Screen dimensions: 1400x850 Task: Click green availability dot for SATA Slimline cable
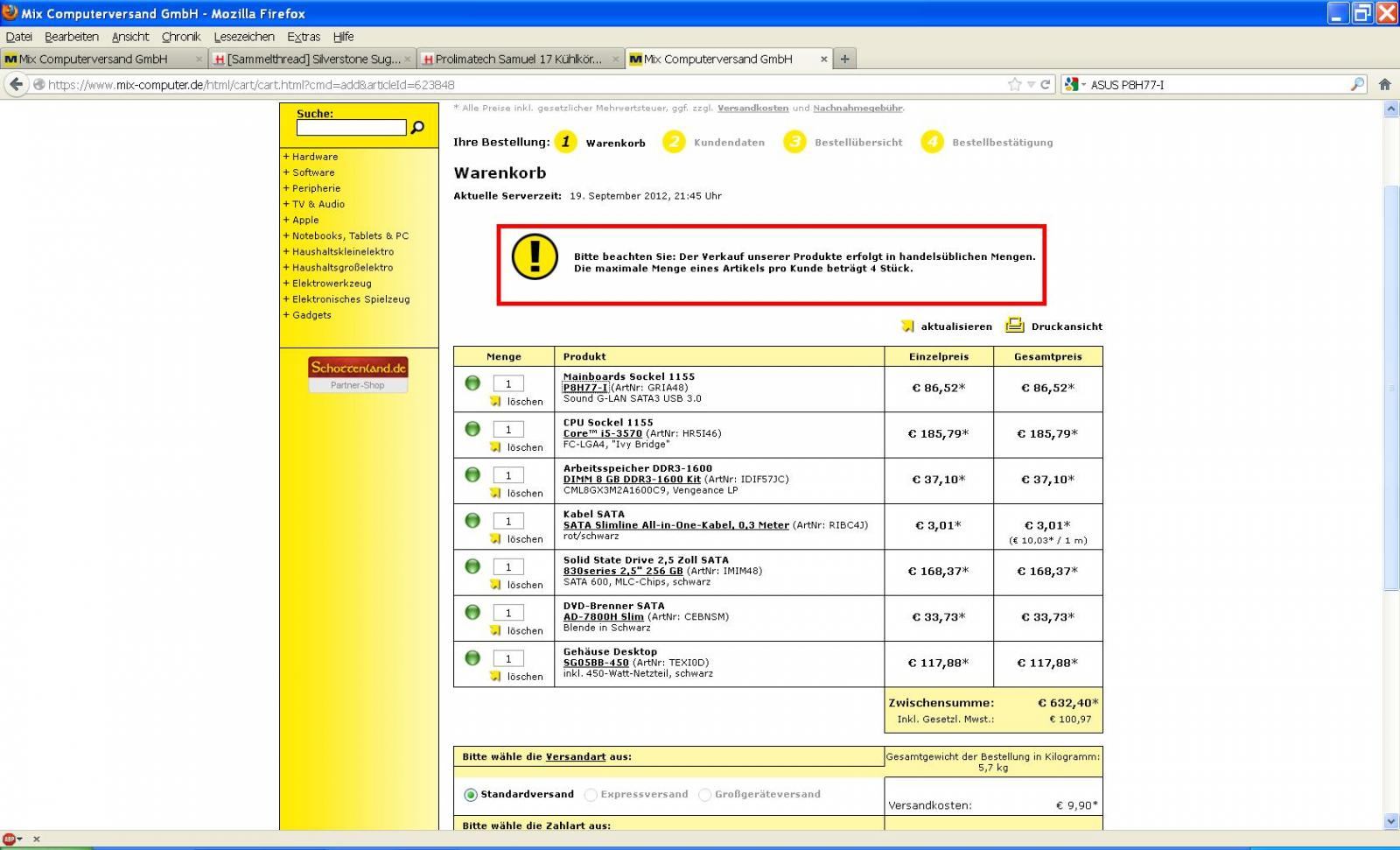(x=472, y=520)
